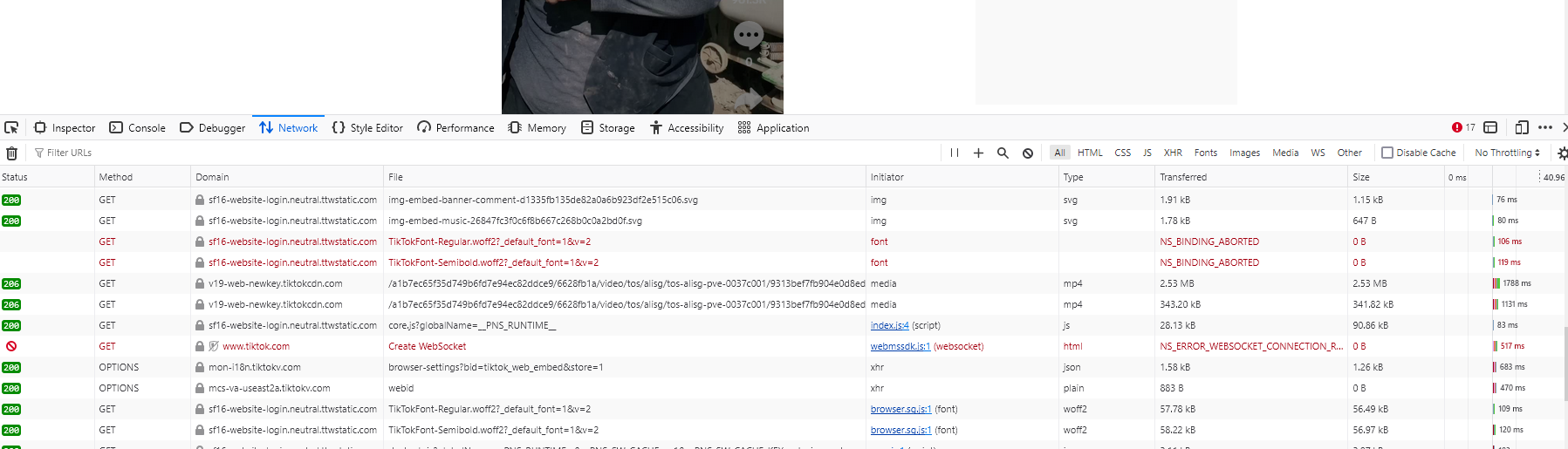This screenshot has height=449, width=1568.
Task: Switch to the Console tab
Action: pos(137,128)
